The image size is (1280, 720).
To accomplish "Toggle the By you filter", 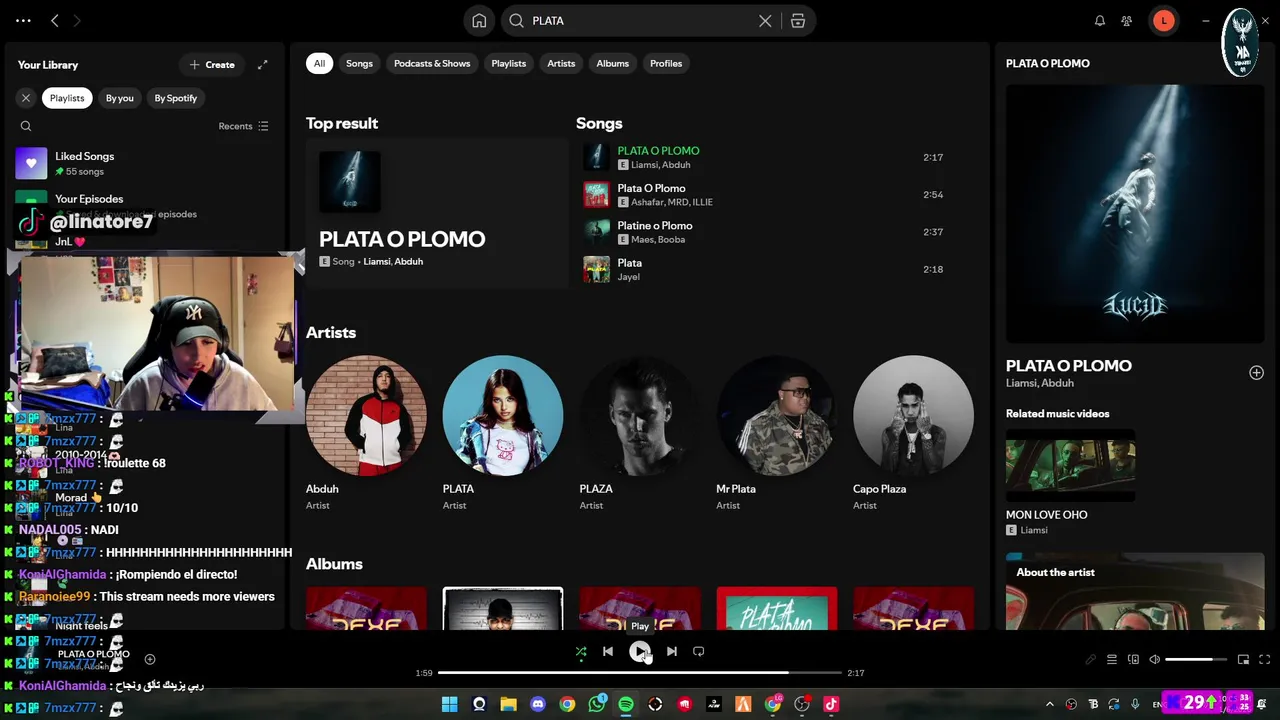I will [120, 98].
